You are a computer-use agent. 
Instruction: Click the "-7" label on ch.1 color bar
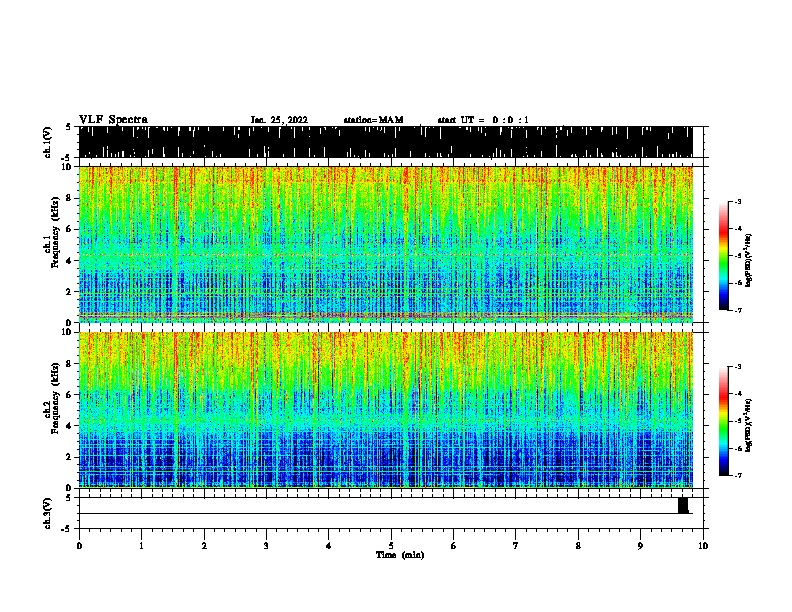(738, 311)
